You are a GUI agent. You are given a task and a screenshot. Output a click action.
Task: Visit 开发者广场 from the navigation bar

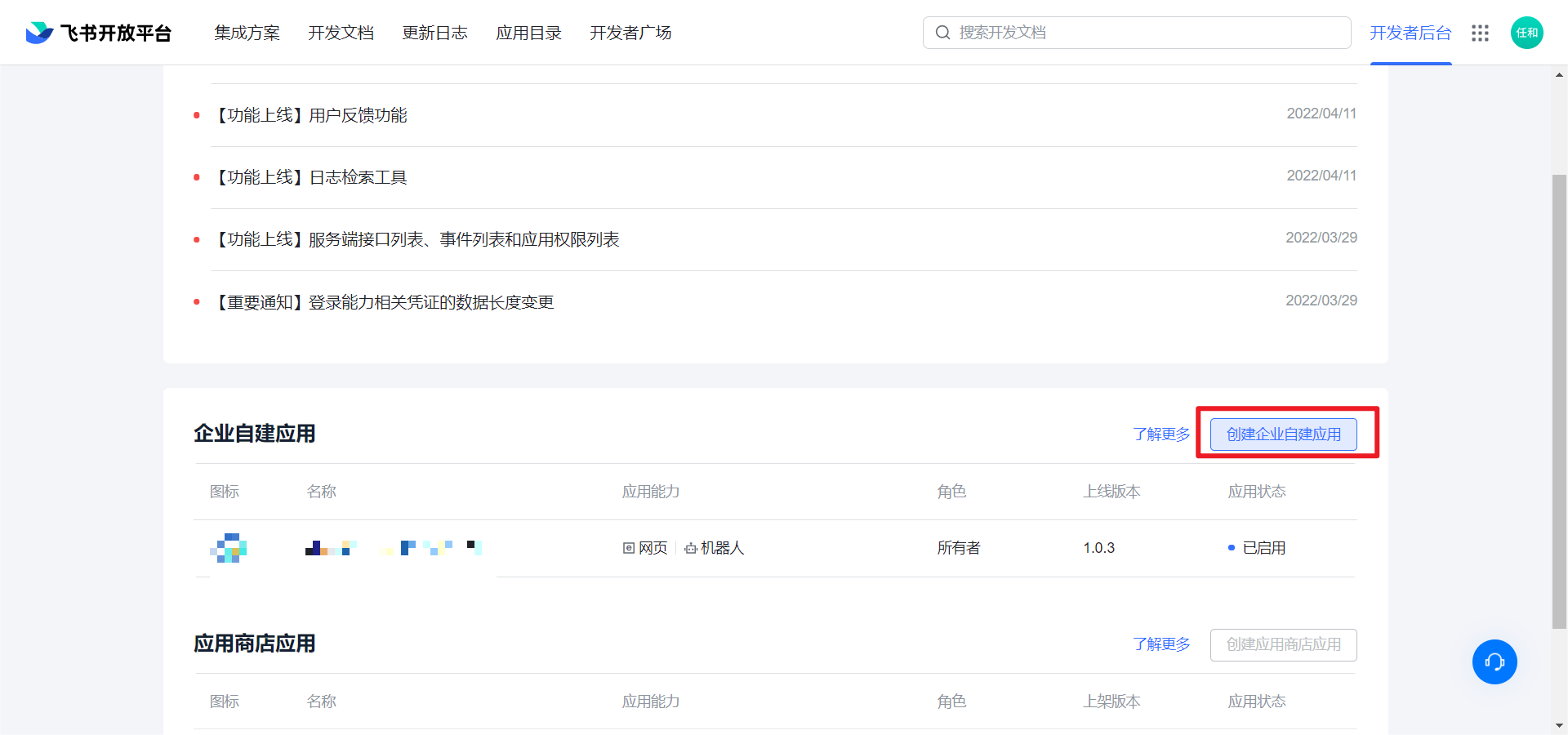[x=630, y=33]
